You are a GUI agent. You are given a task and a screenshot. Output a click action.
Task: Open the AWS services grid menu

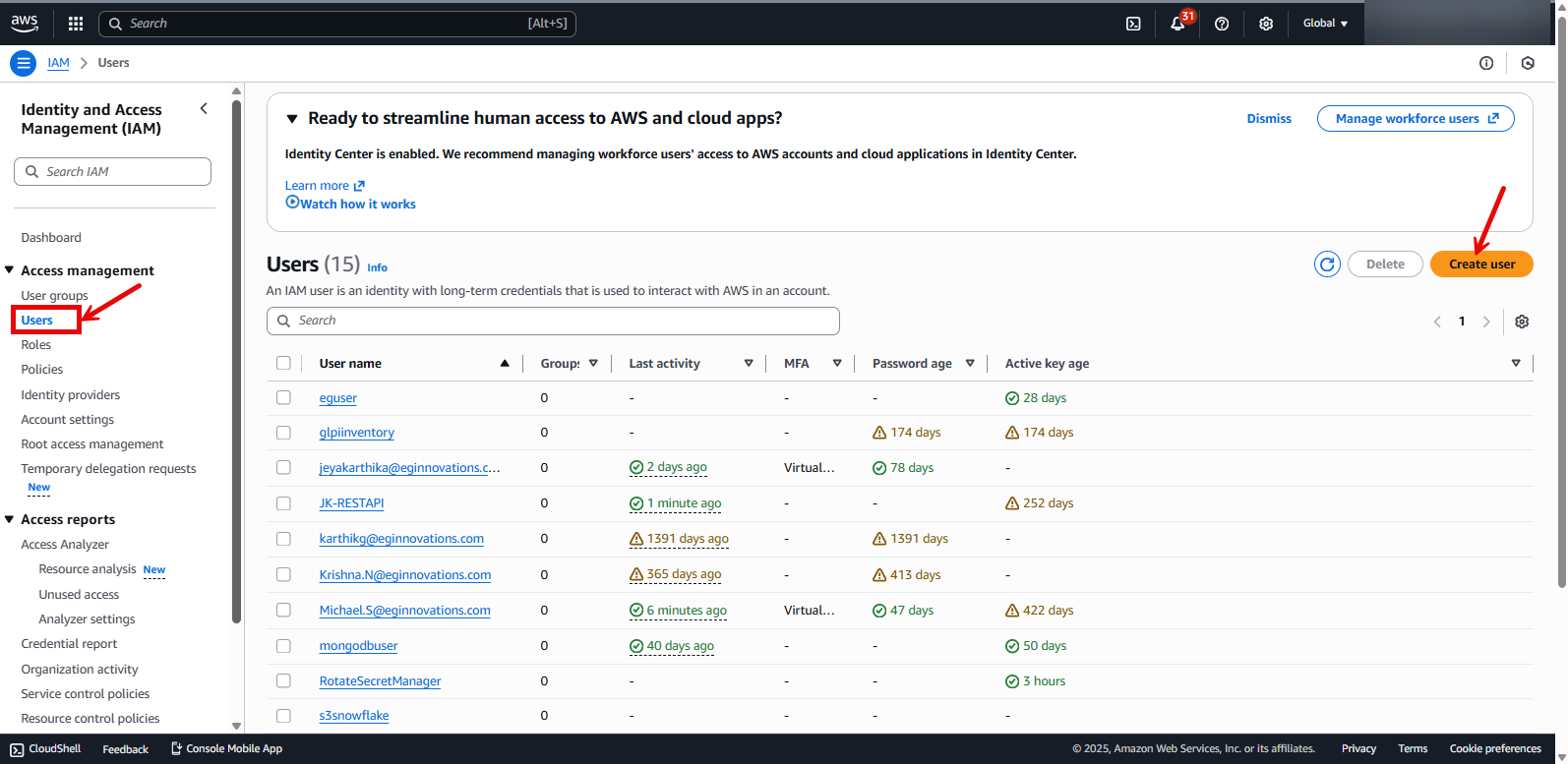[x=76, y=24]
